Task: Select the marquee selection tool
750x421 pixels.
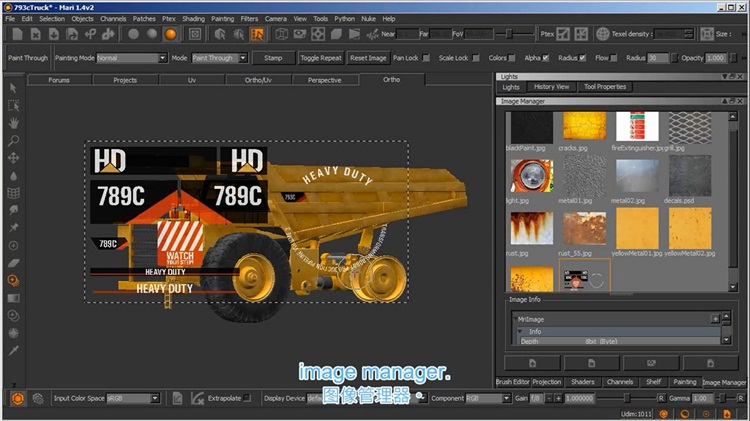Action: [13, 106]
